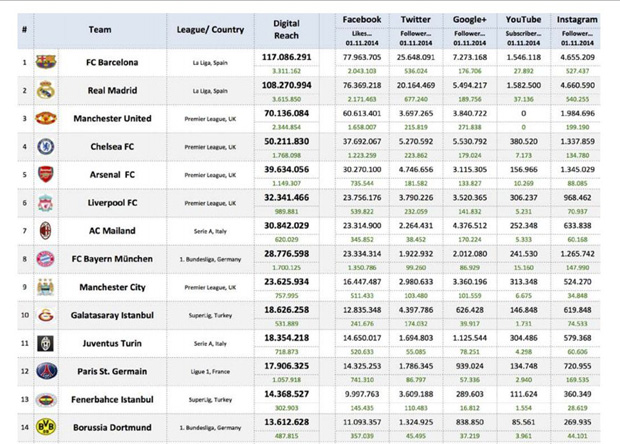Viewport: 620px width, 444px height.
Task: Click the Manchester United club crest
Action: tap(46, 118)
